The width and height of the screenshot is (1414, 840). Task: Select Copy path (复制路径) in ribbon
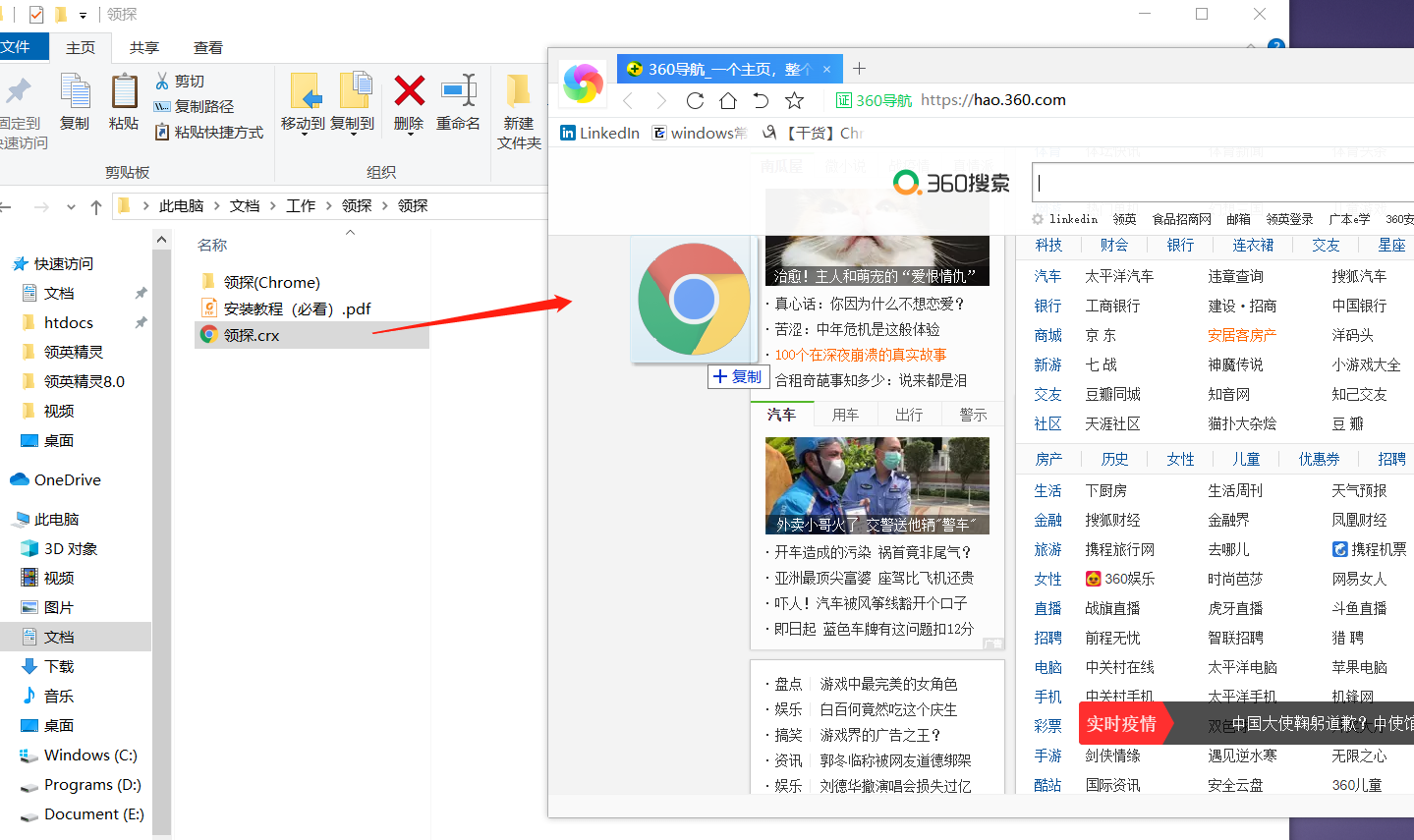195,106
